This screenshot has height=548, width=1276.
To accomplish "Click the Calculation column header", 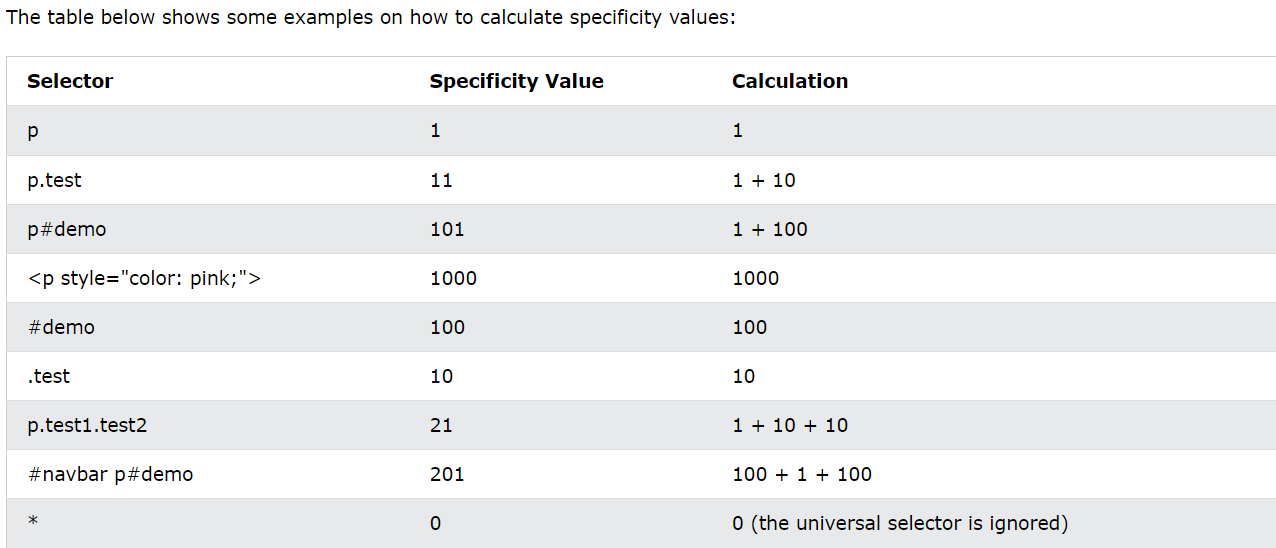I will tap(789, 82).
